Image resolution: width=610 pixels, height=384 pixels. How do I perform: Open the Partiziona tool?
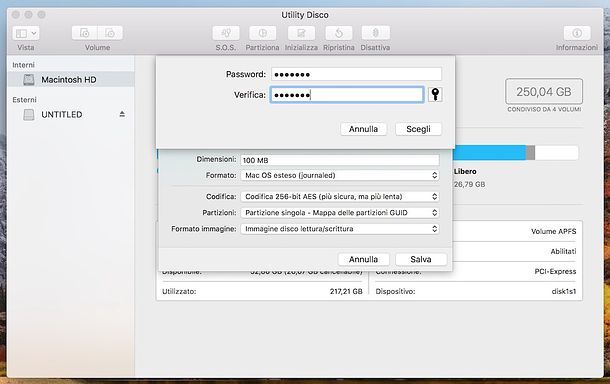(263, 33)
